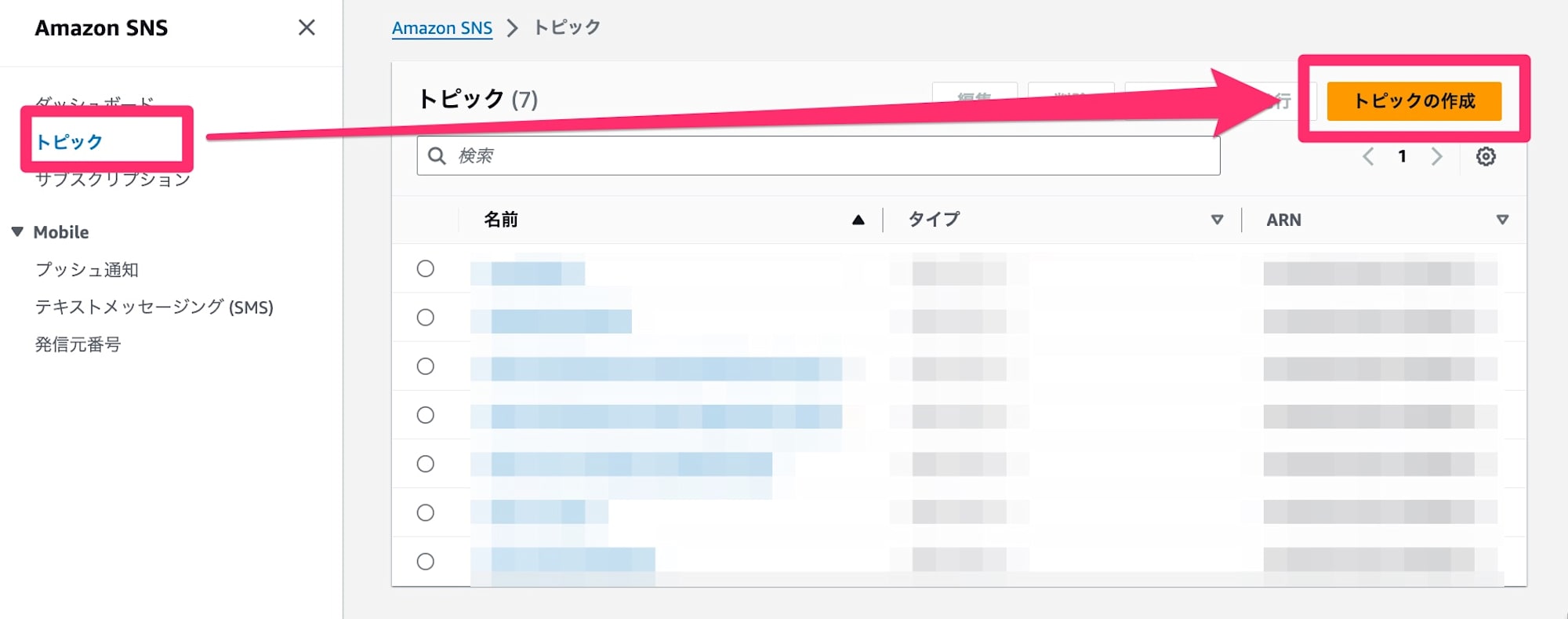Open トピック in the sidebar

[x=69, y=142]
